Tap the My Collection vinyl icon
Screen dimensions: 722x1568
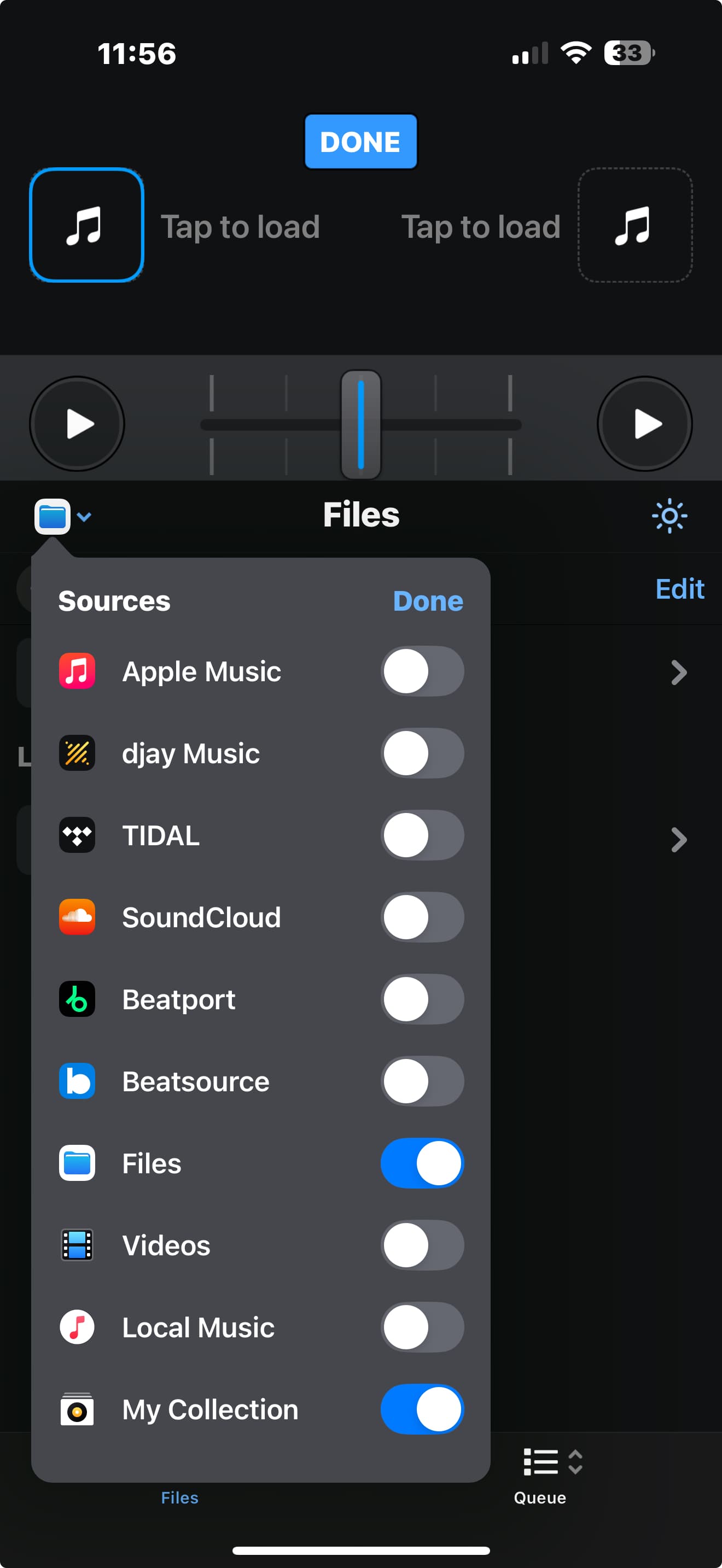pos(77,1409)
